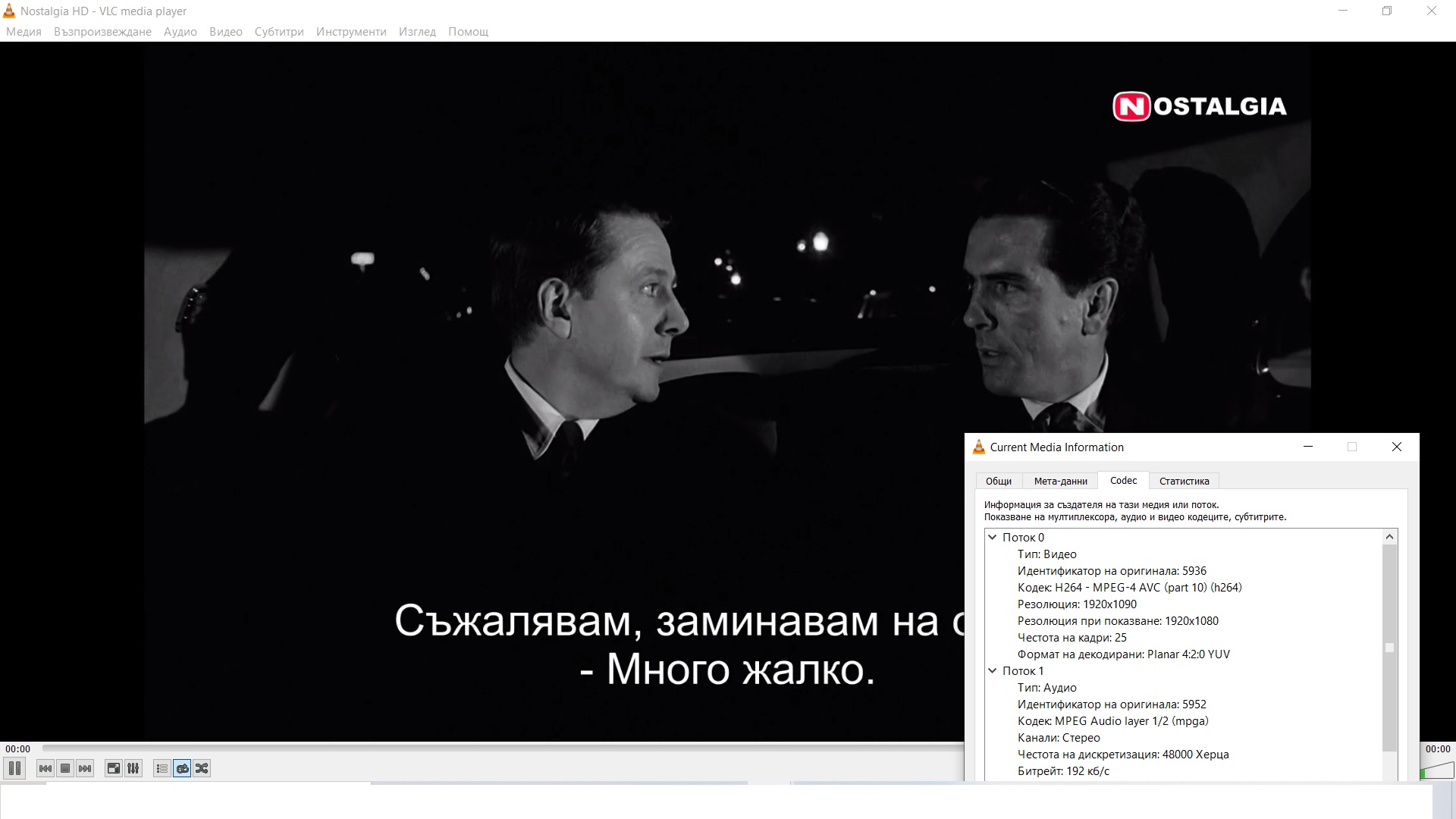This screenshot has height=819, width=1456.
Task: Click the scroll up arrow in codec list
Action: [1389, 537]
